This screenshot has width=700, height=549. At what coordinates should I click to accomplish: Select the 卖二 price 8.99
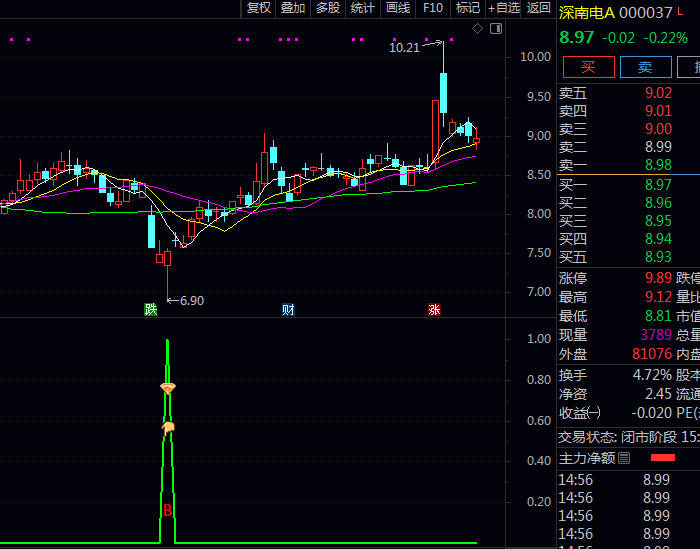tap(658, 147)
